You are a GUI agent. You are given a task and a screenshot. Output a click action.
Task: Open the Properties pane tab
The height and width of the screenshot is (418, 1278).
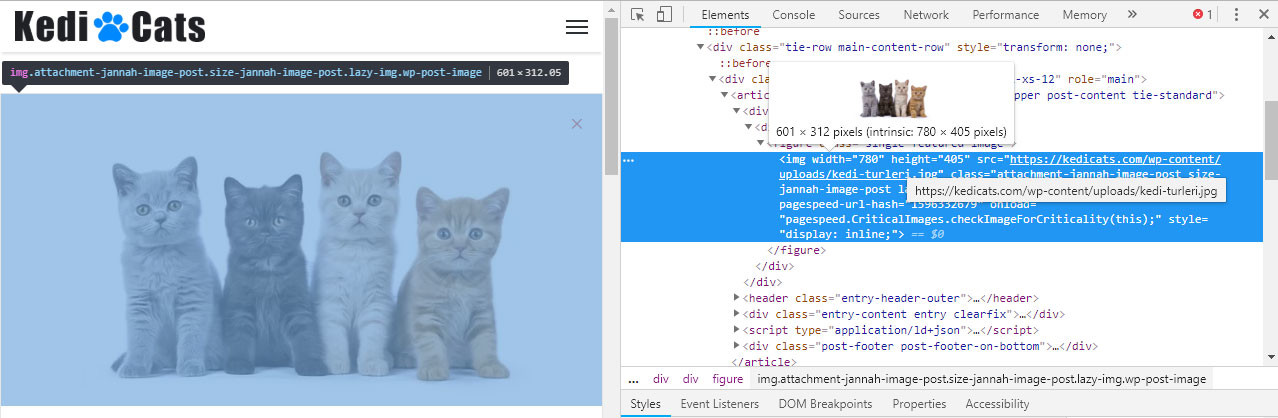coord(919,404)
